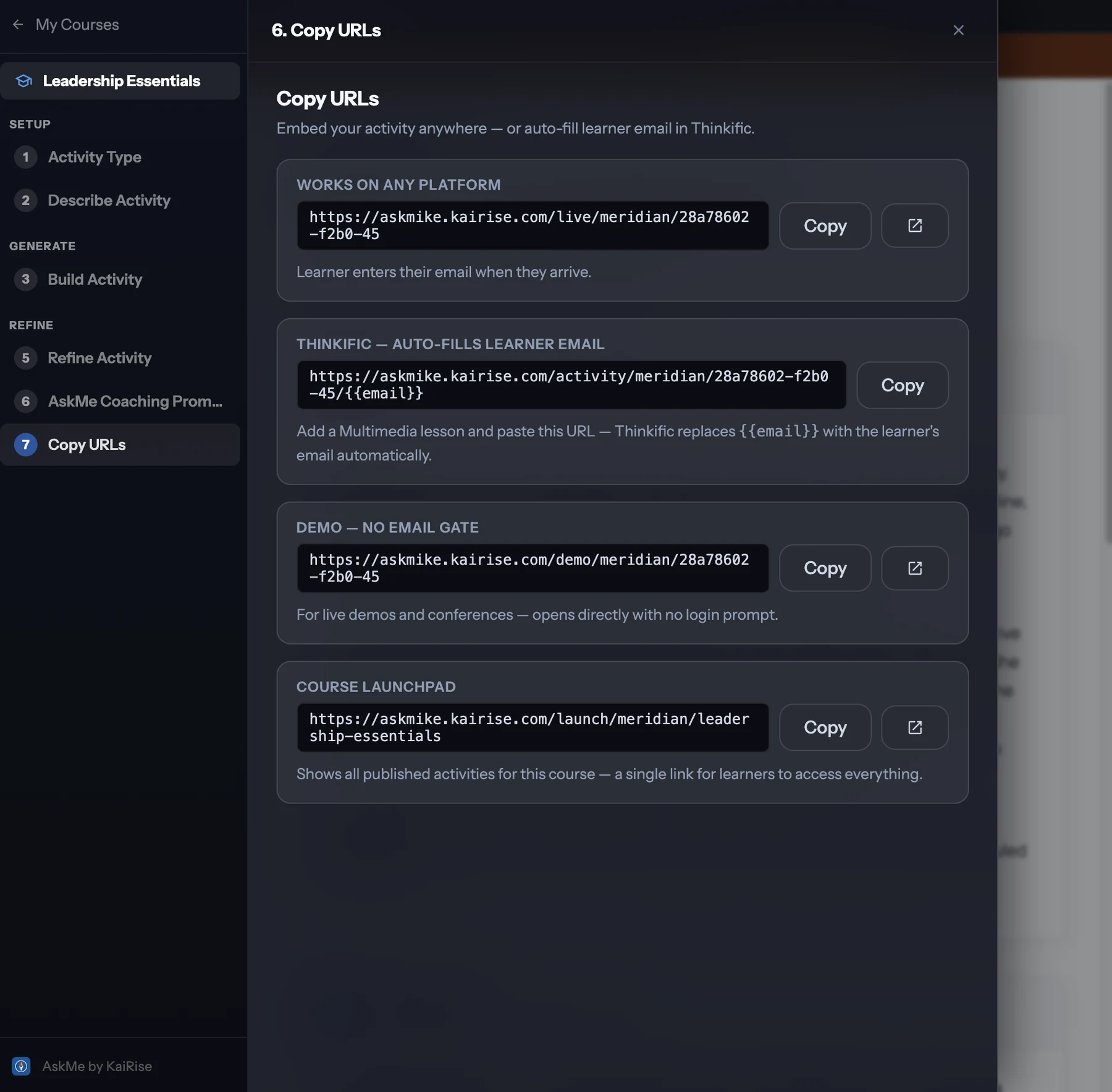Click the 'Works on Any Platform' heading
This screenshot has height=1092, width=1112.
click(398, 185)
